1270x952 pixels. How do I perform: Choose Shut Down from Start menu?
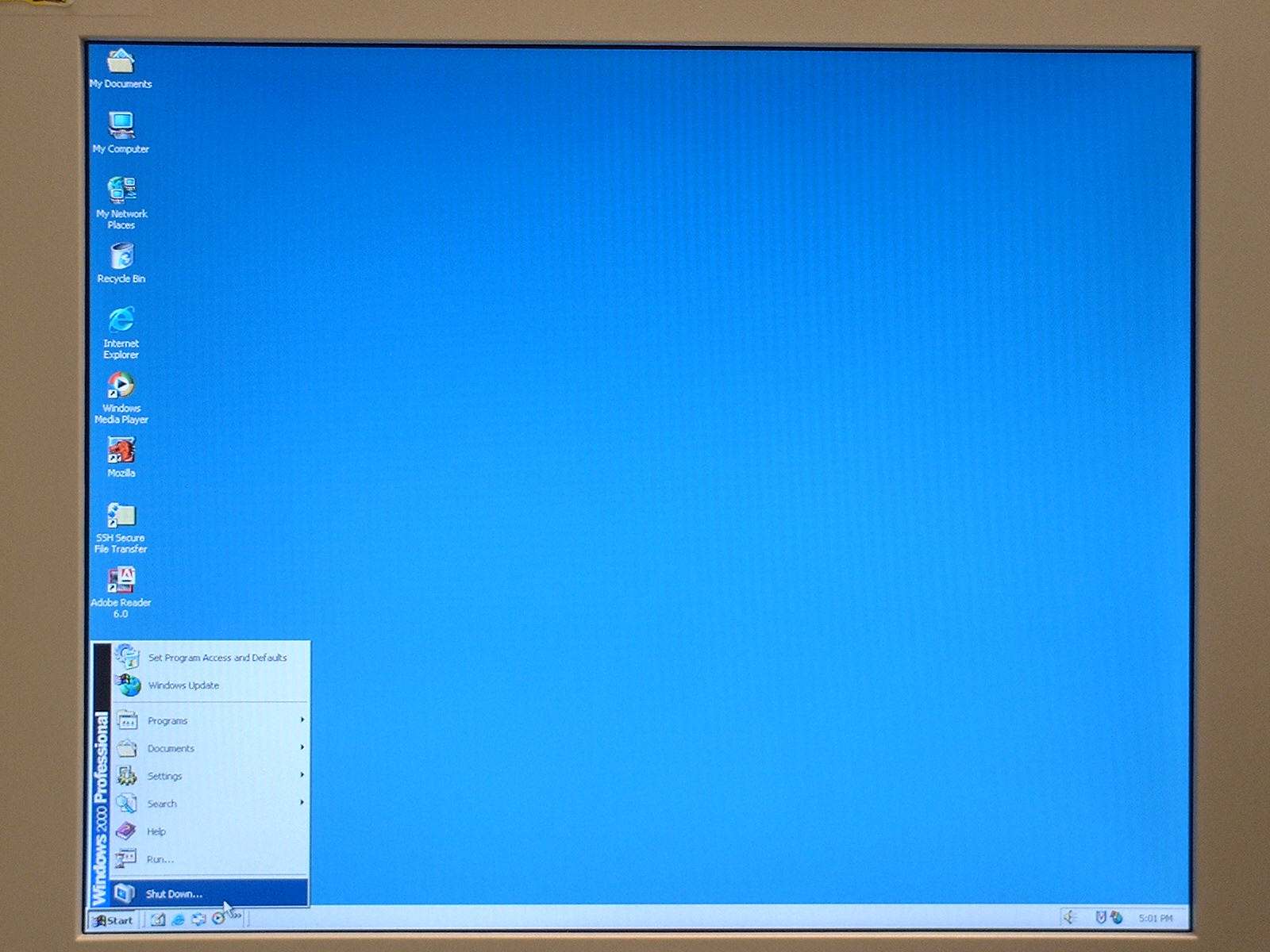pos(174,894)
